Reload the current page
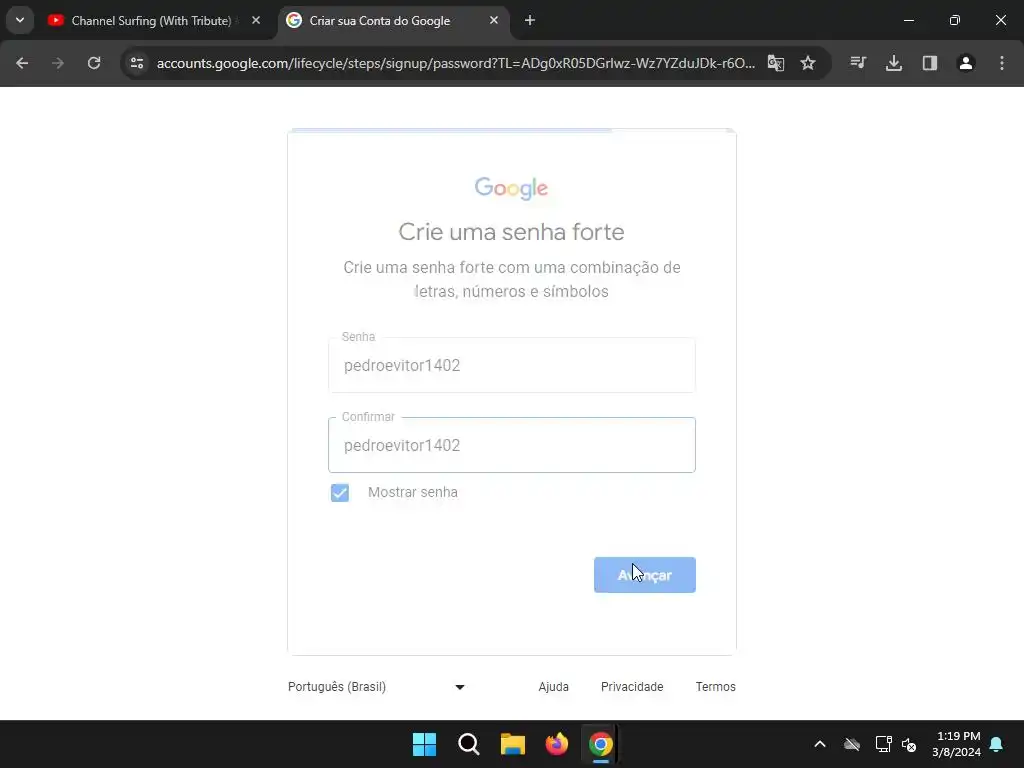The image size is (1024, 768). click(x=94, y=63)
